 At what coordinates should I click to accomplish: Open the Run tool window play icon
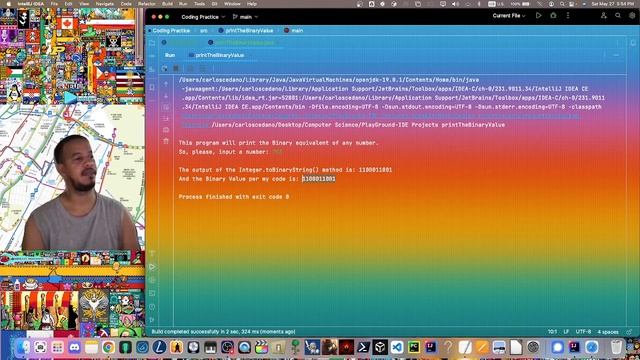[152, 267]
